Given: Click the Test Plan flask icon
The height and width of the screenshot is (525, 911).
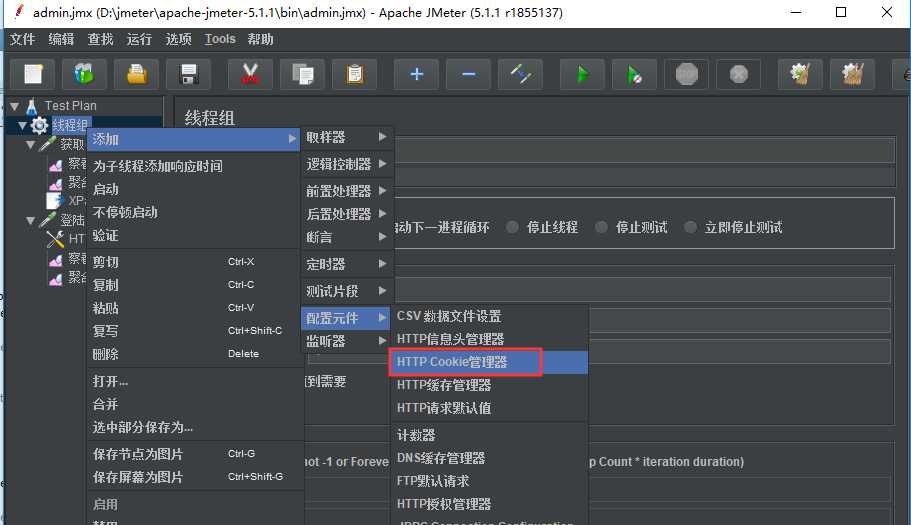Looking at the screenshot, I should [32, 106].
